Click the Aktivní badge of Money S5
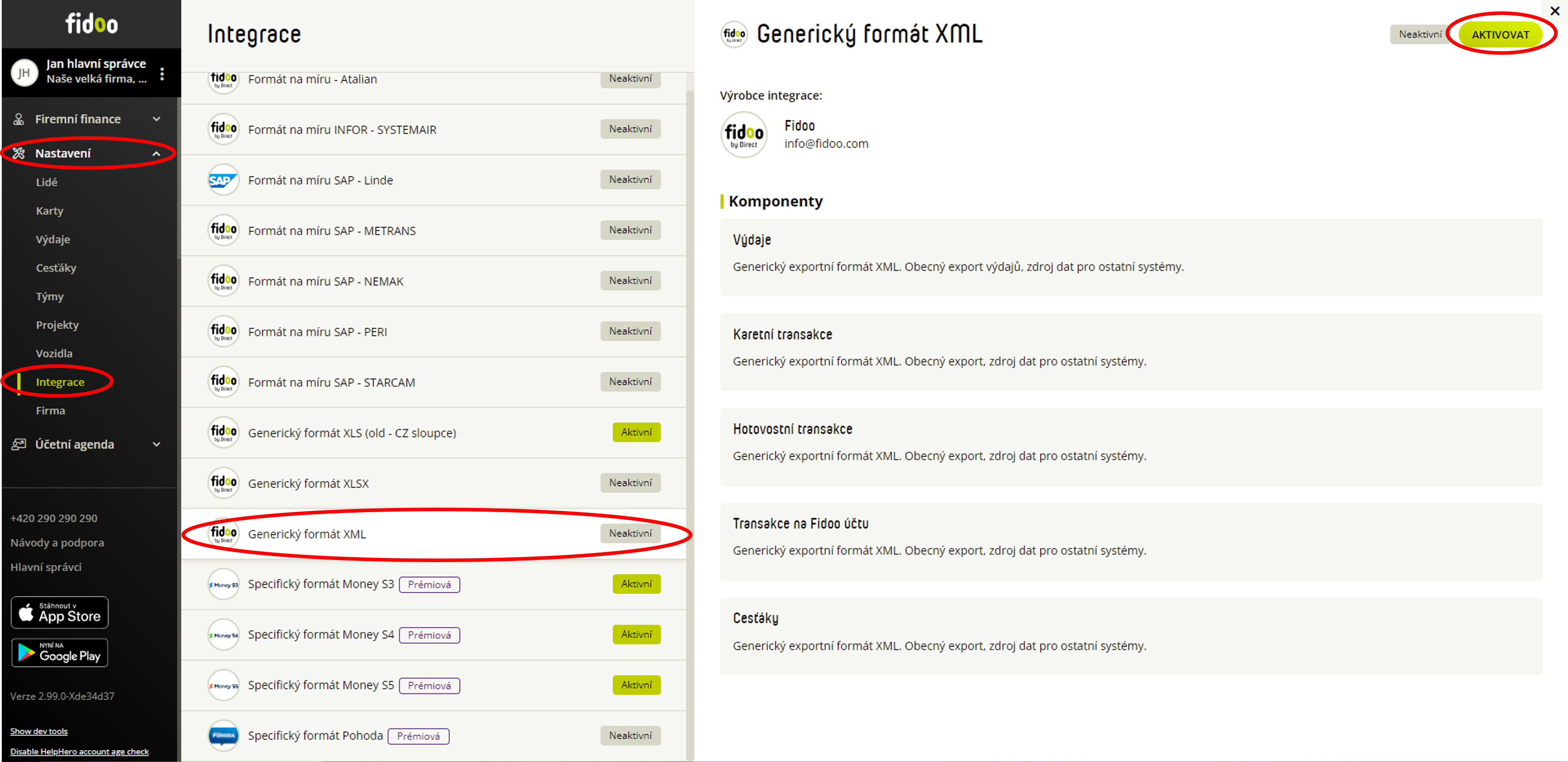Image resolution: width=1568 pixels, height=762 pixels. (637, 685)
